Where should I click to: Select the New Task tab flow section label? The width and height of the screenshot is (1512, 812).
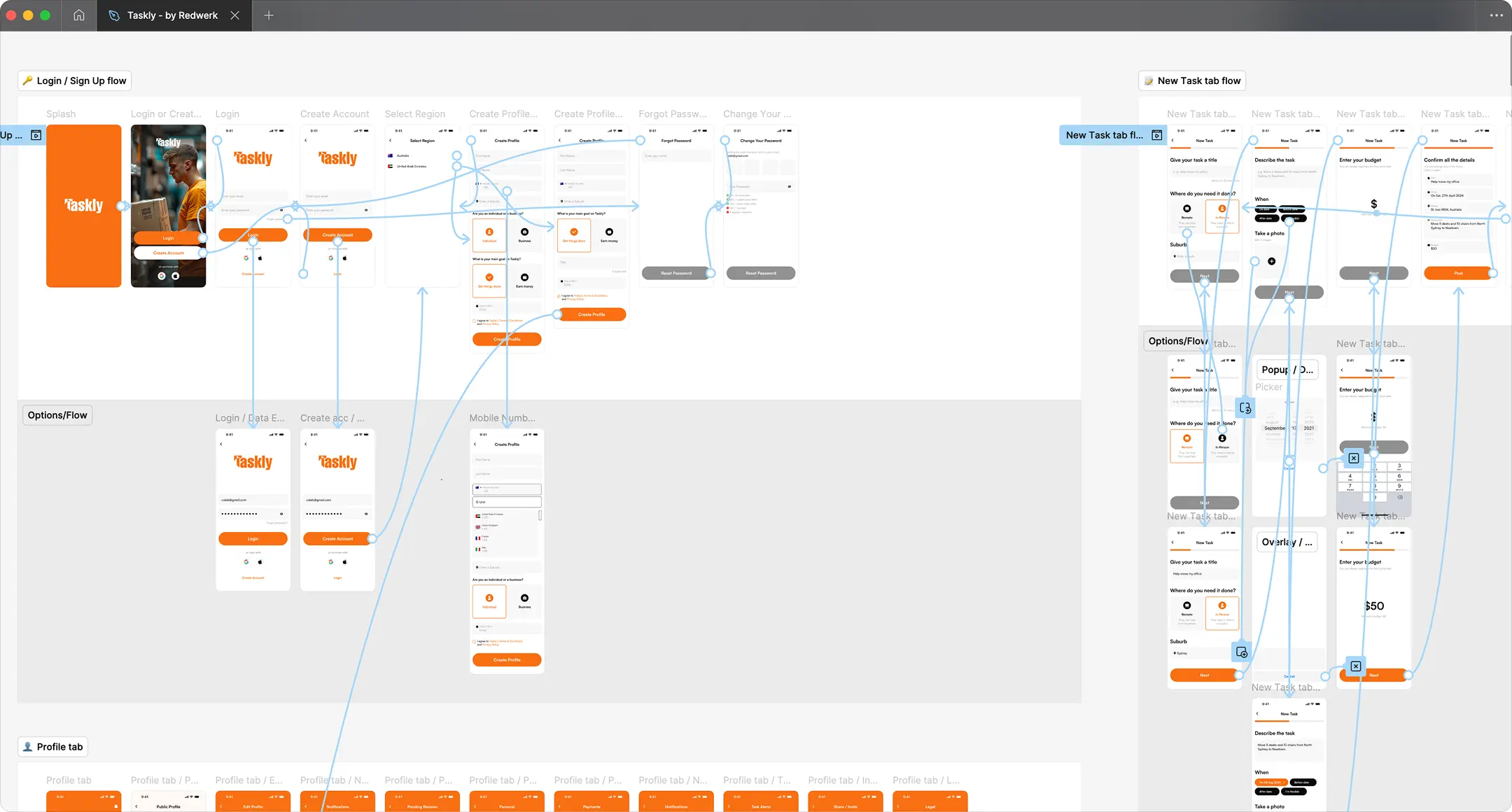pyautogui.click(x=1192, y=80)
